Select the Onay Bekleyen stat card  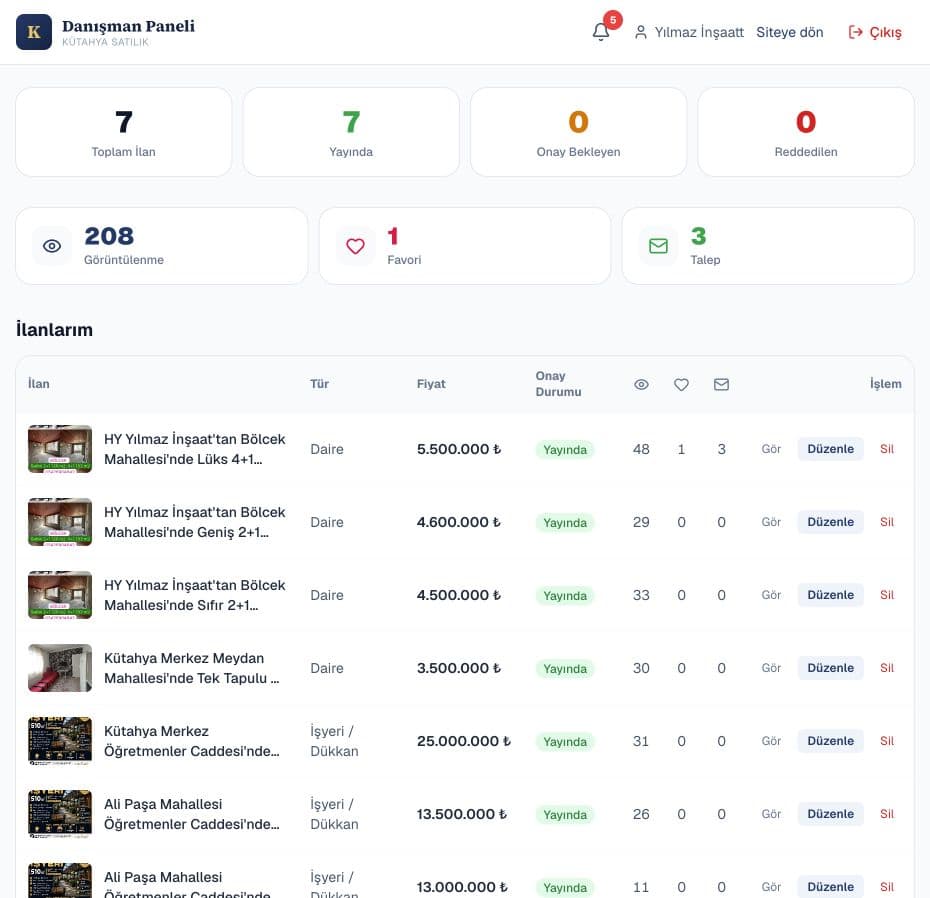point(578,132)
